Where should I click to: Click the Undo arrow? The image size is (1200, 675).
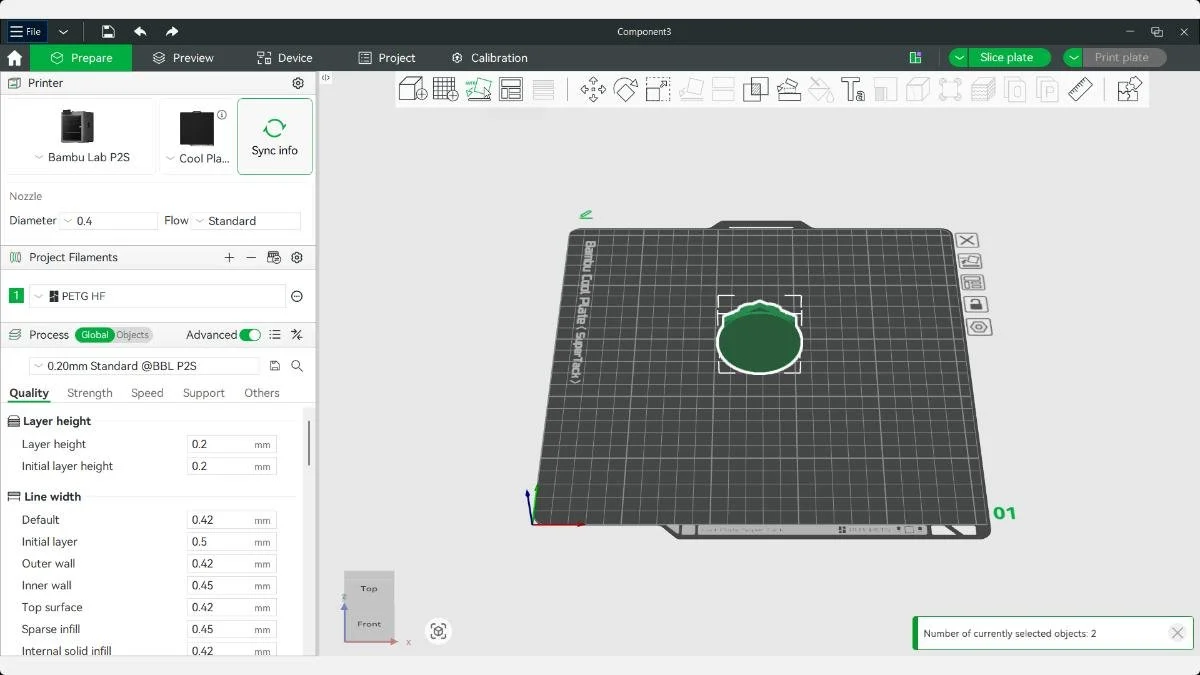[140, 32]
